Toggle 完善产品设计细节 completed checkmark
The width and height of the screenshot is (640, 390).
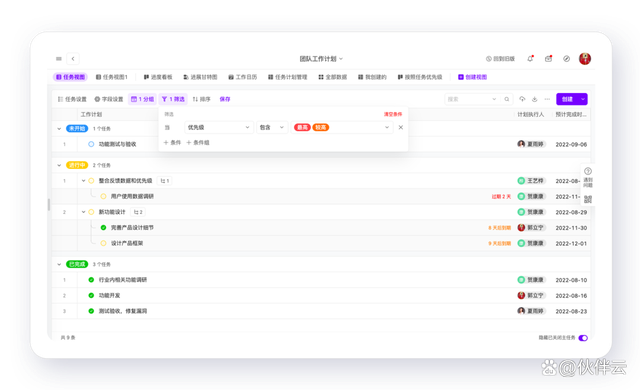coord(103,228)
